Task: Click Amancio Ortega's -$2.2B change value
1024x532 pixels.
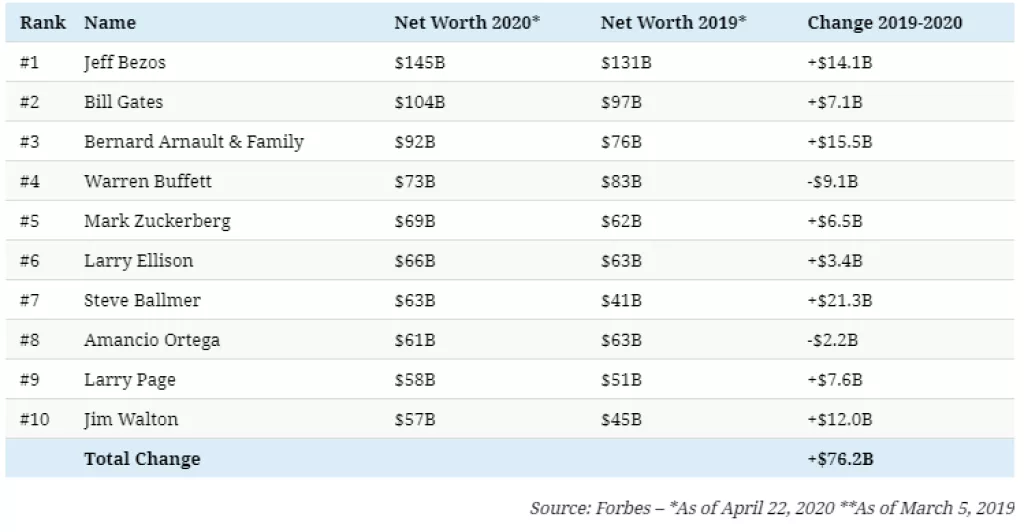Action: [x=833, y=340]
